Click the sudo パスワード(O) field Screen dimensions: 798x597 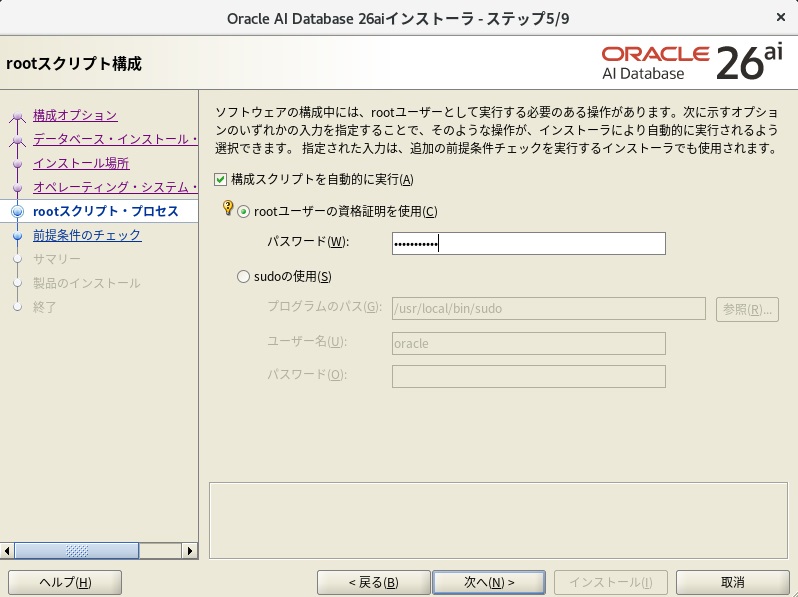[x=529, y=377]
